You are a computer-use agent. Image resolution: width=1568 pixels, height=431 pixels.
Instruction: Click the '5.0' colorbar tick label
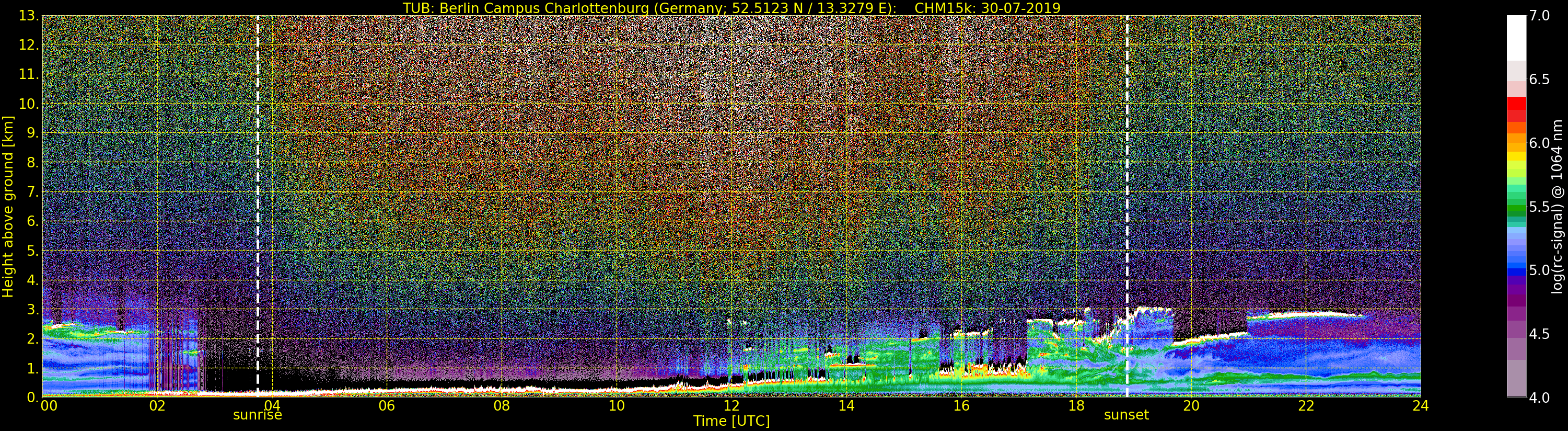click(x=1539, y=270)
